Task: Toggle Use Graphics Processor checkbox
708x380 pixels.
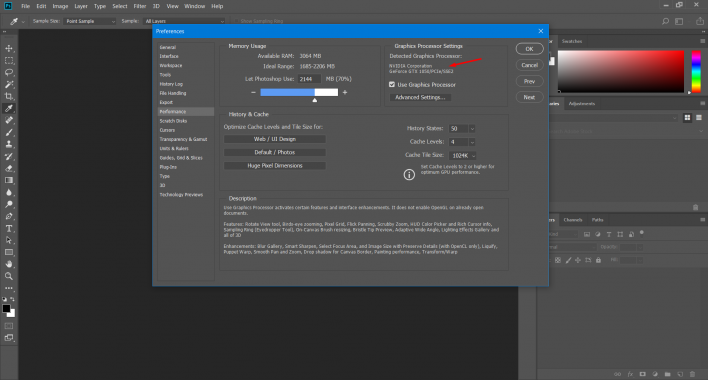Action: click(x=392, y=84)
